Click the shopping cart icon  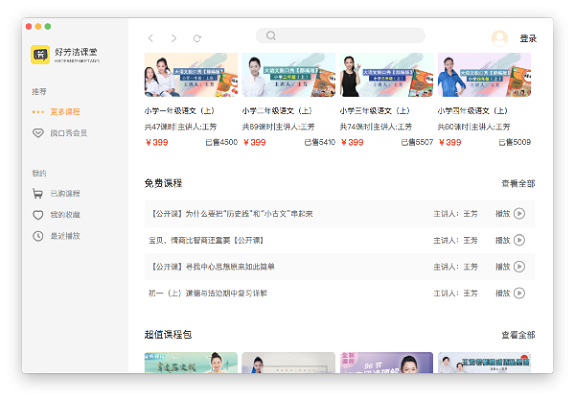[x=38, y=193]
